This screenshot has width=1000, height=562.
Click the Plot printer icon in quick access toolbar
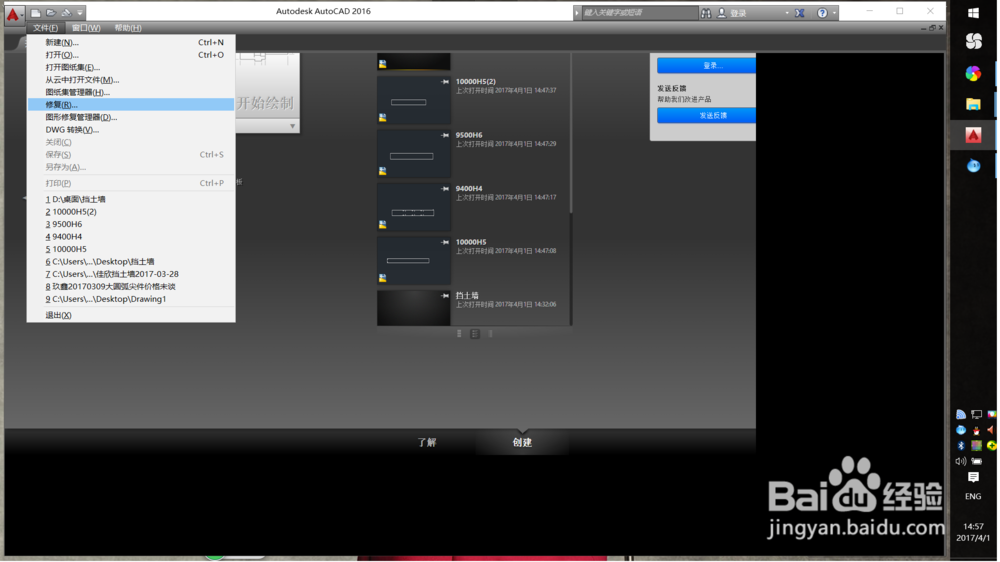(66, 13)
